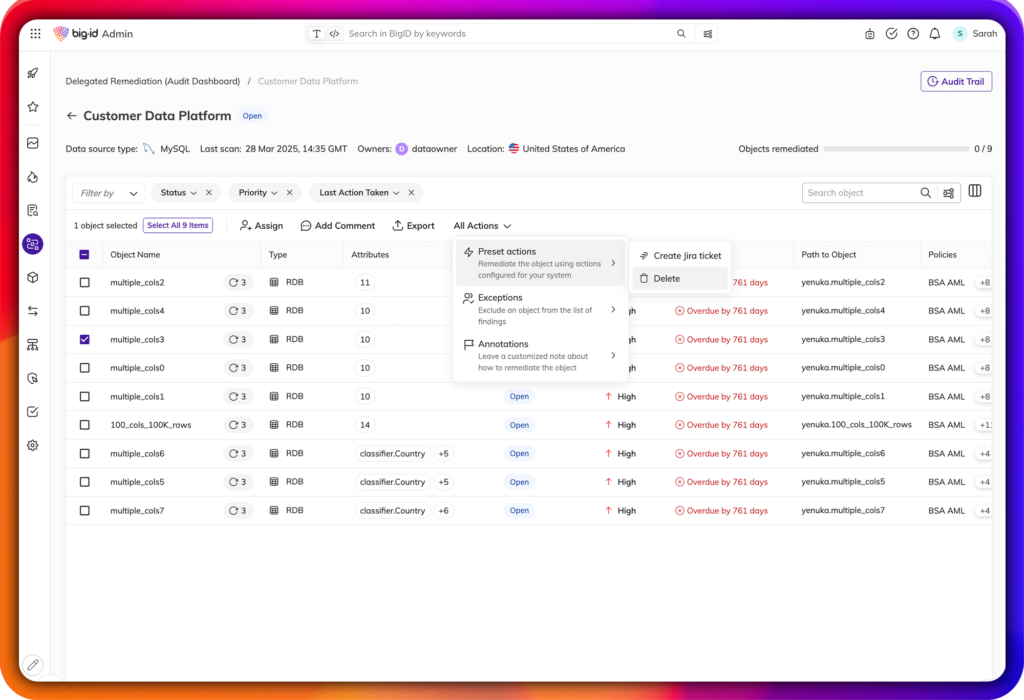
Task: Click the star favorites icon in the sidebar
Action: [33, 106]
